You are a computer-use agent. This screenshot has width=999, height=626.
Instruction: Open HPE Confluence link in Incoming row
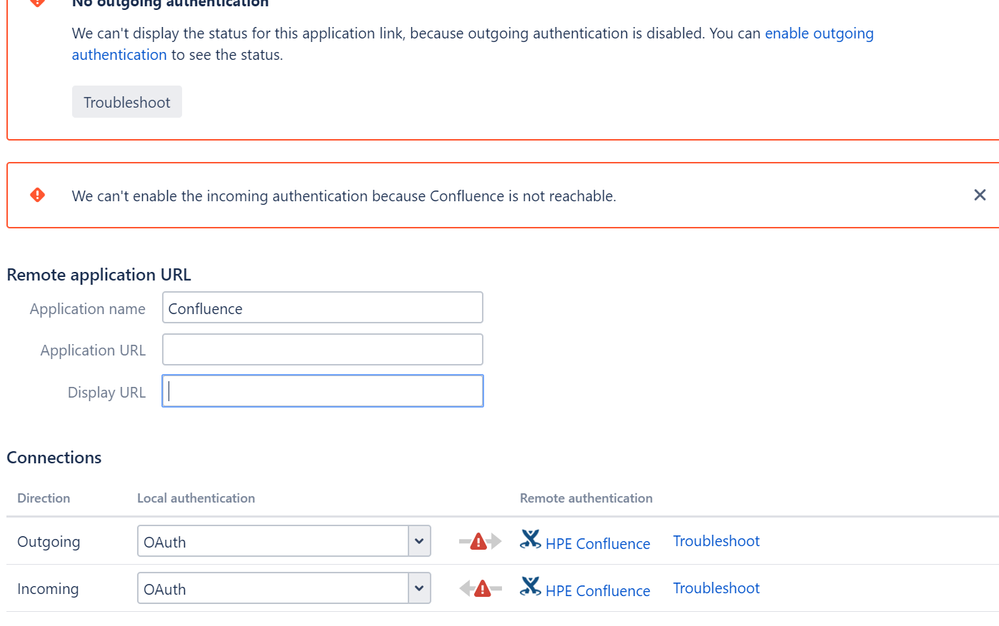(598, 590)
